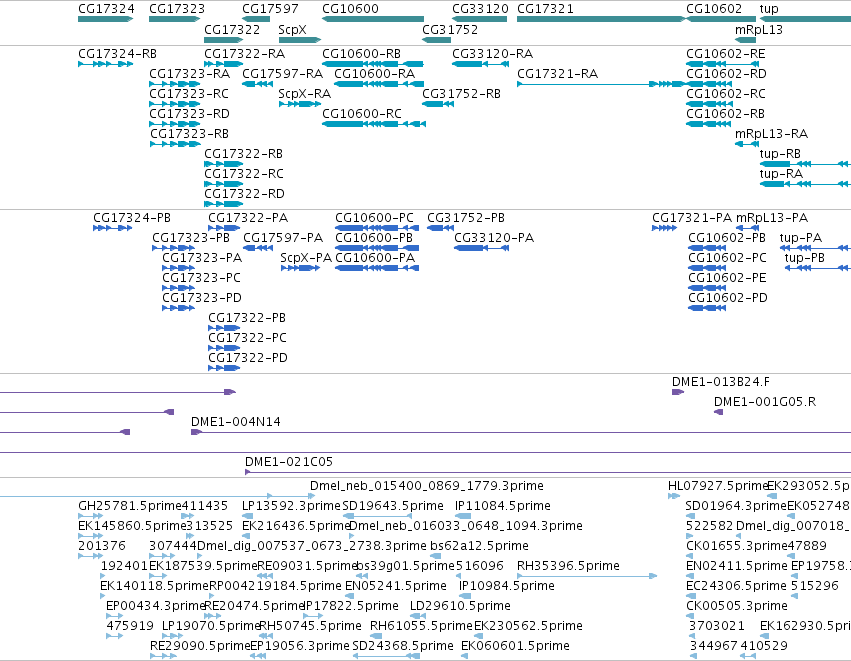
Task: Click transcript CG17322-RA label
Action: click(244, 54)
